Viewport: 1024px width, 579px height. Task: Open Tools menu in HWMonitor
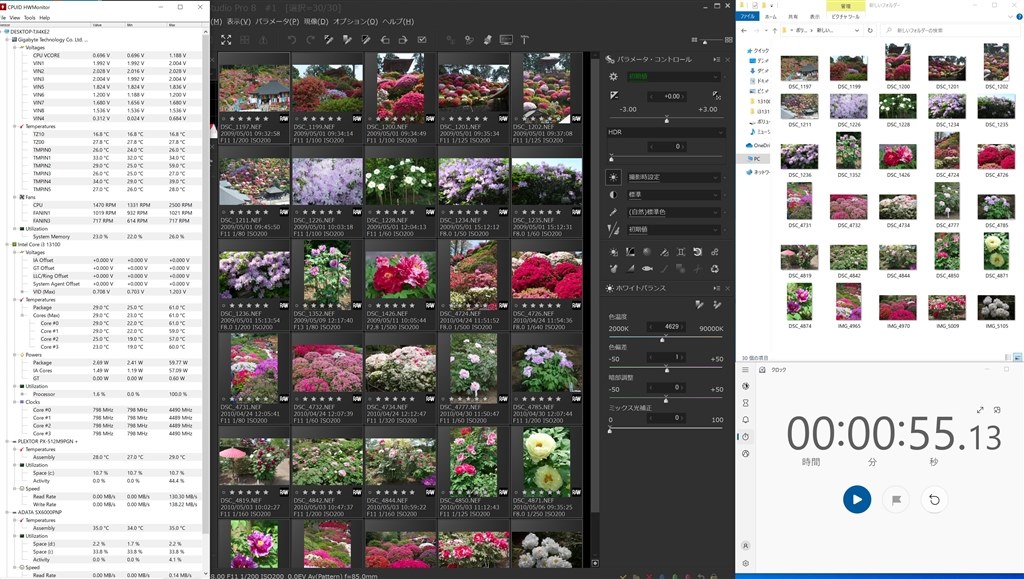click(29, 17)
